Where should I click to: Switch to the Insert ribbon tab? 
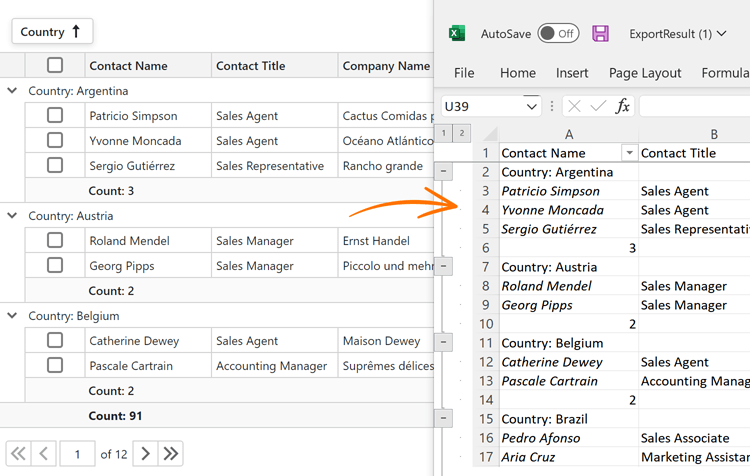coord(572,73)
